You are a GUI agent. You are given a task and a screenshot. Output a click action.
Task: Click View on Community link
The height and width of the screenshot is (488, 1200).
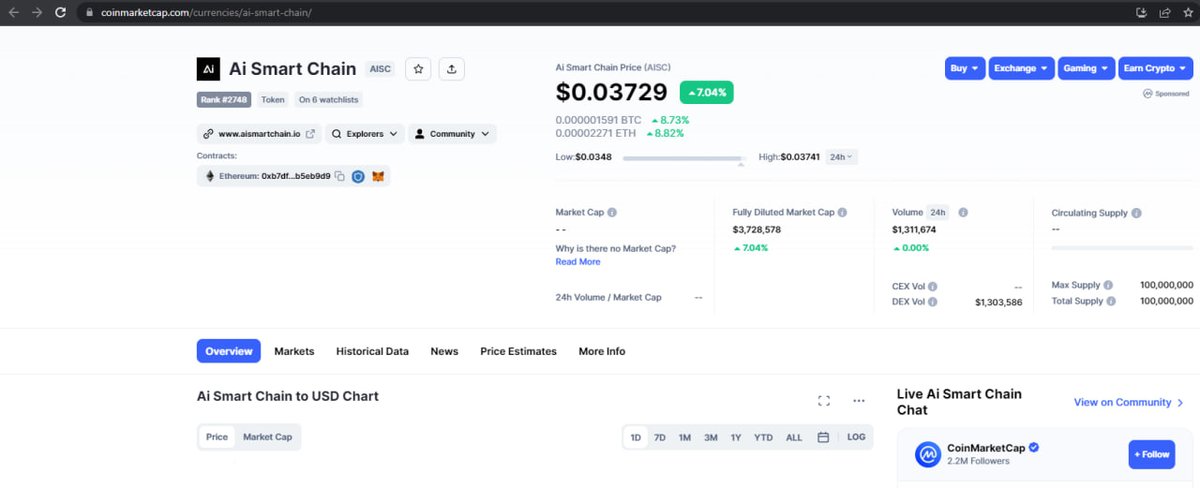(x=1129, y=402)
